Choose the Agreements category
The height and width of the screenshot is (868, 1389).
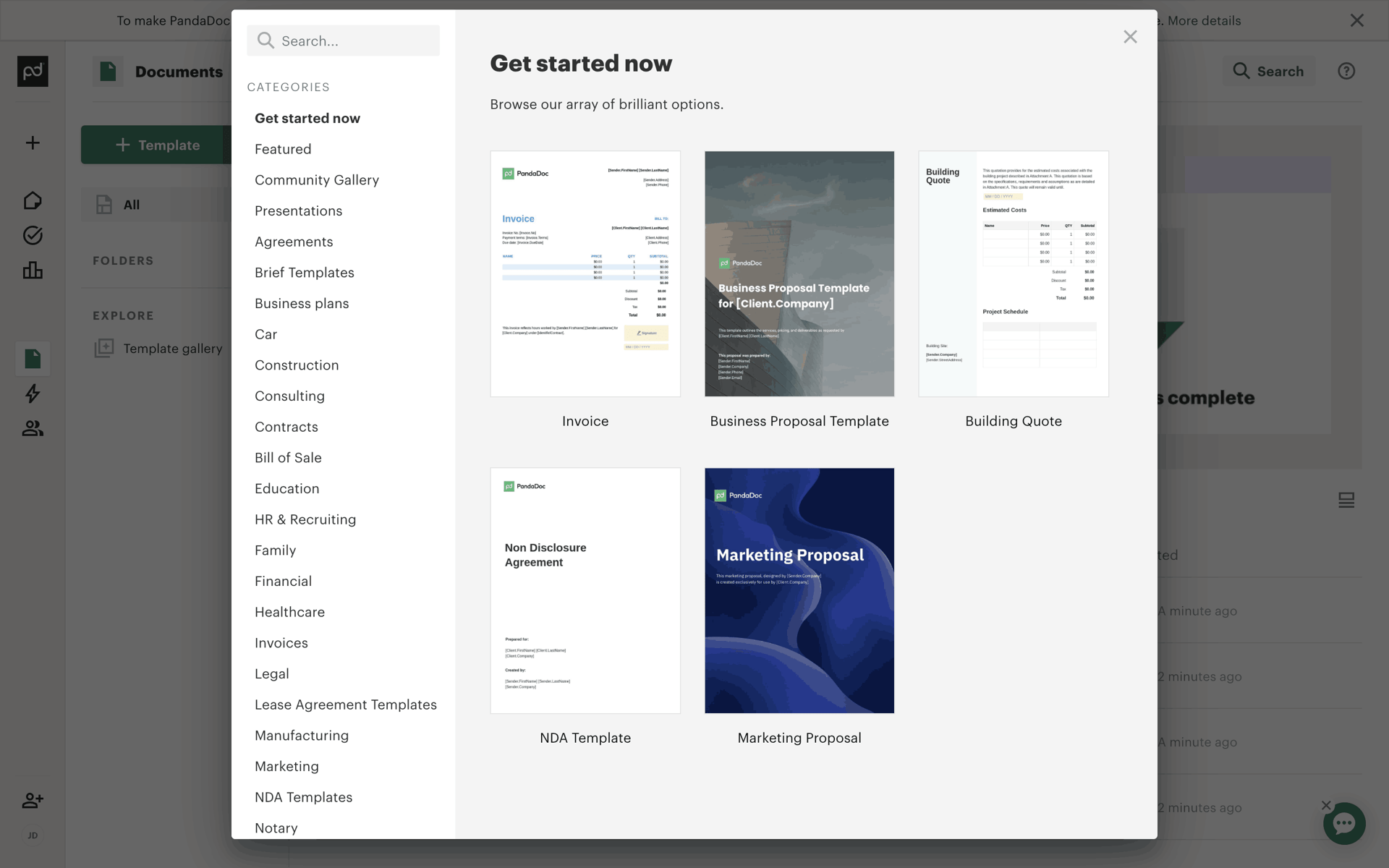[294, 242]
